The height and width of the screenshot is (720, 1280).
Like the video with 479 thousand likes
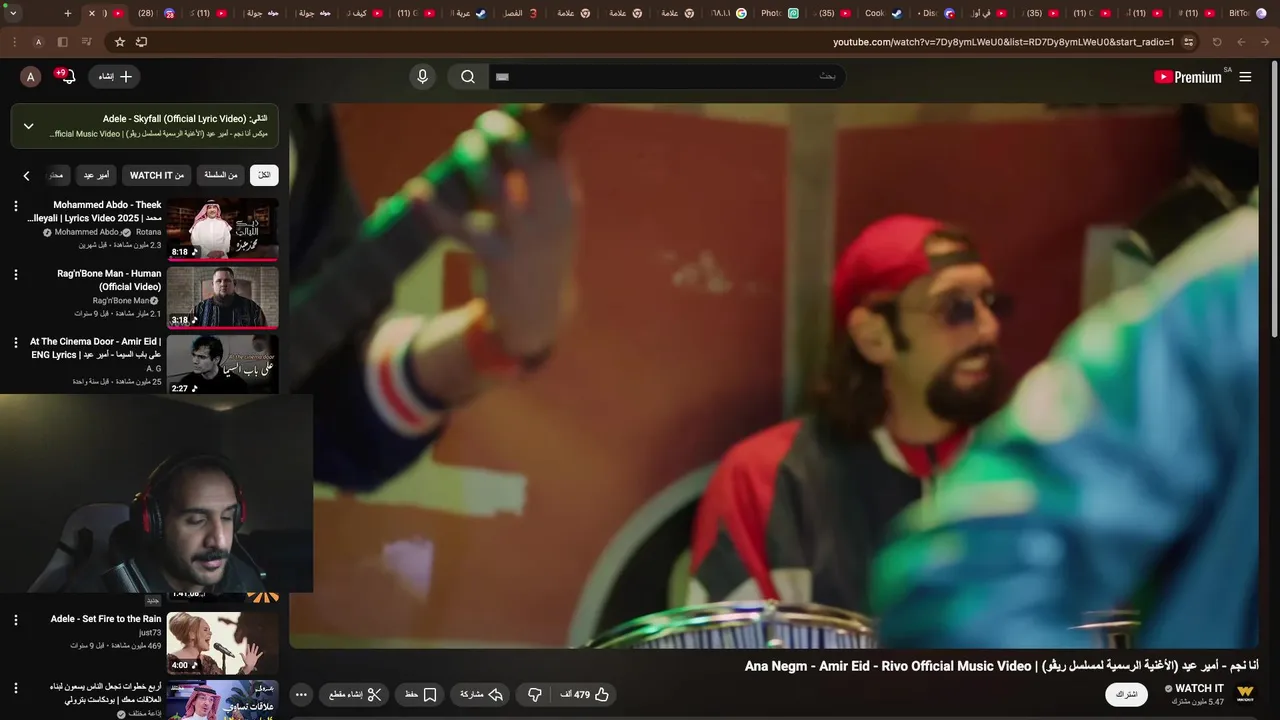point(587,694)
